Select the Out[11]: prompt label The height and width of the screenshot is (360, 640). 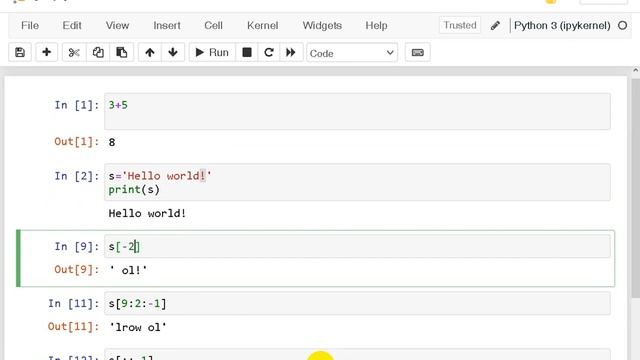pos(73,327)
